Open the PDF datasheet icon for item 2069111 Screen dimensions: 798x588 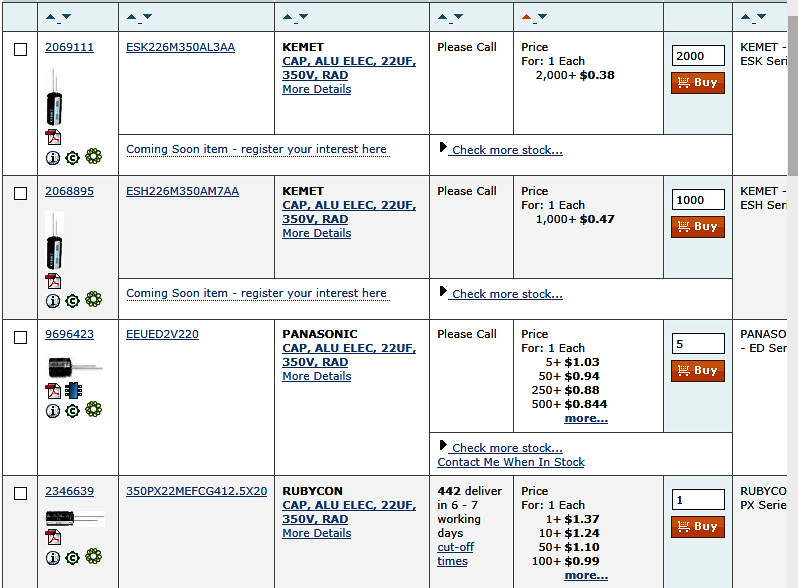pyautogui.click(x=53, y=137)
